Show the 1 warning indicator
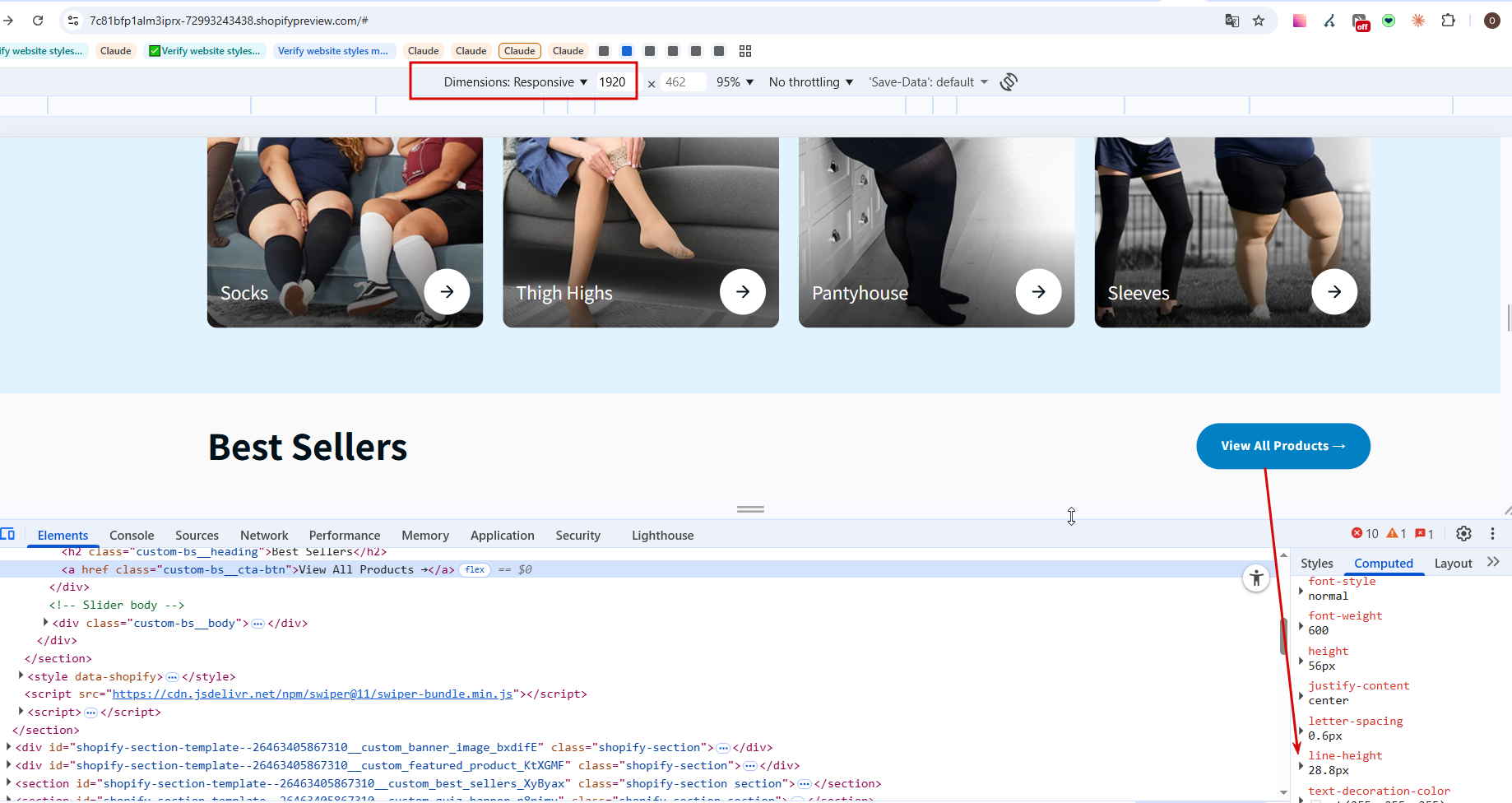Screen dimensions: 1512x803 (1397, 534)
